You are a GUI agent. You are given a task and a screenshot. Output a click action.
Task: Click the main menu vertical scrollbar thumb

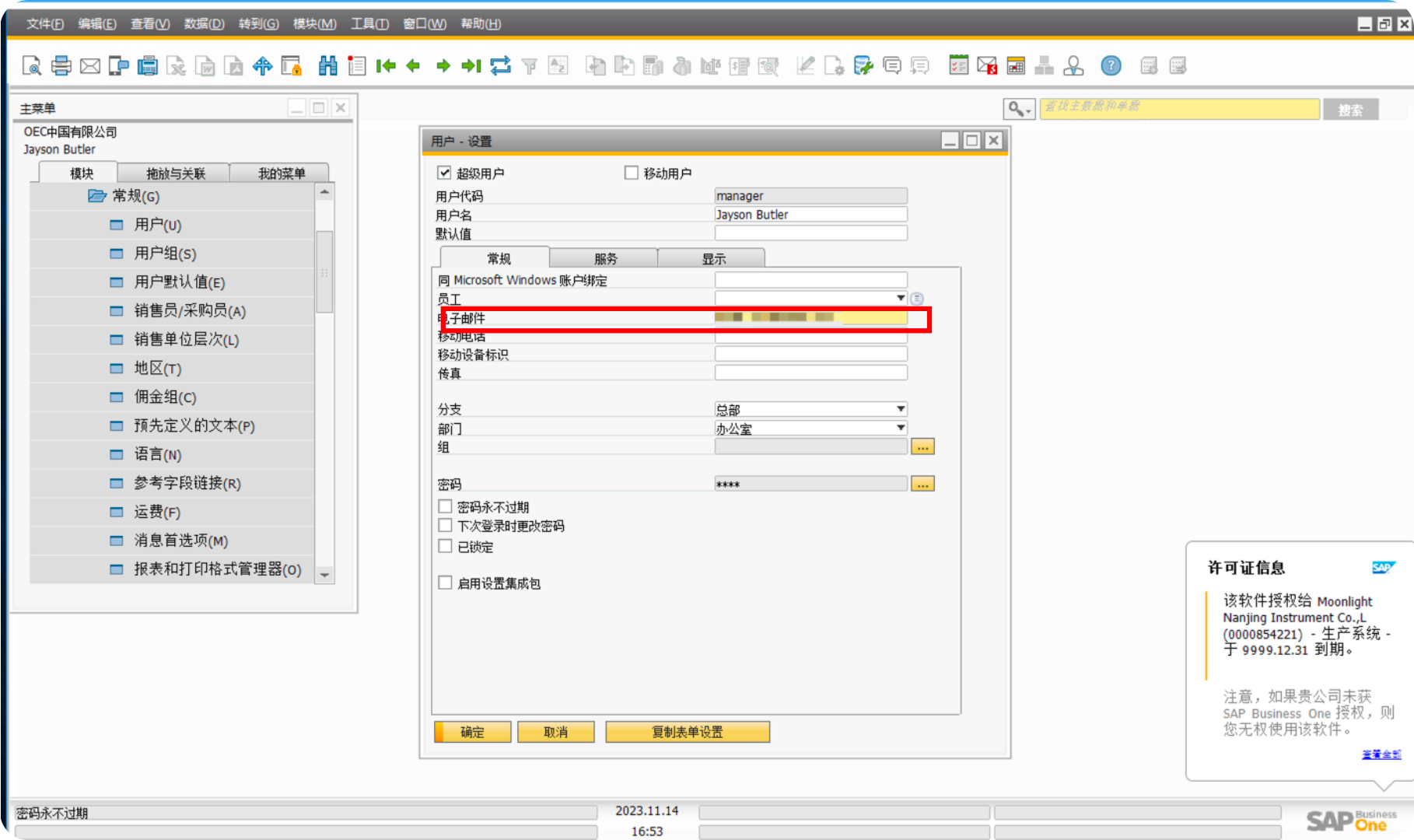click(325, 271)
